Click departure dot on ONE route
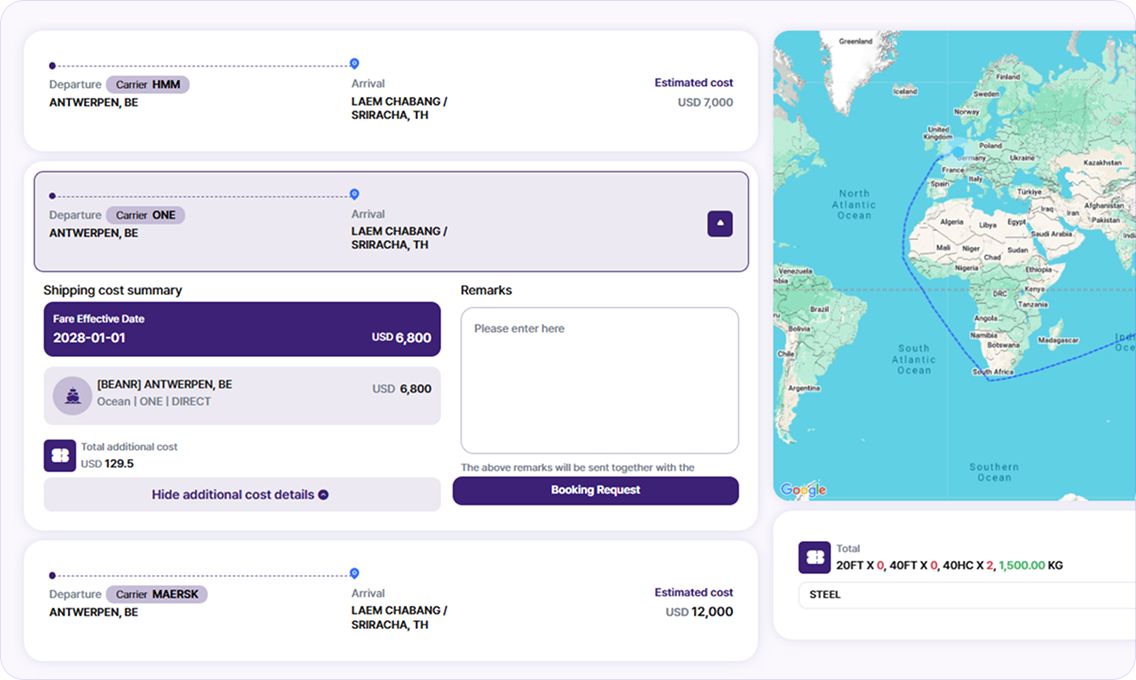This screenshot has height=680, width=1136. point(52,196)
